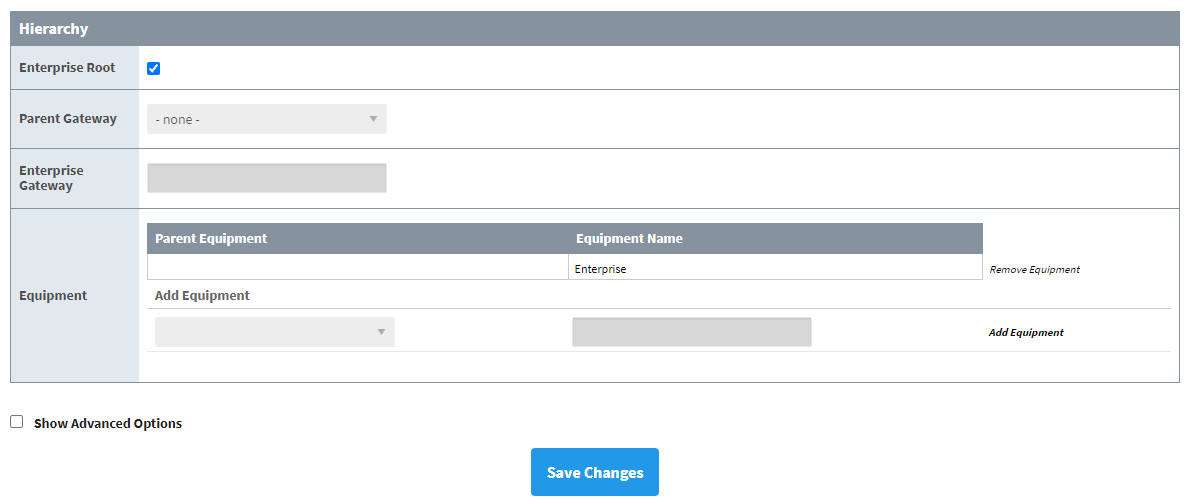
Task: Expand the Add Equipment parent dropdown
Action: pyautogui.click(x=274, y=332)
